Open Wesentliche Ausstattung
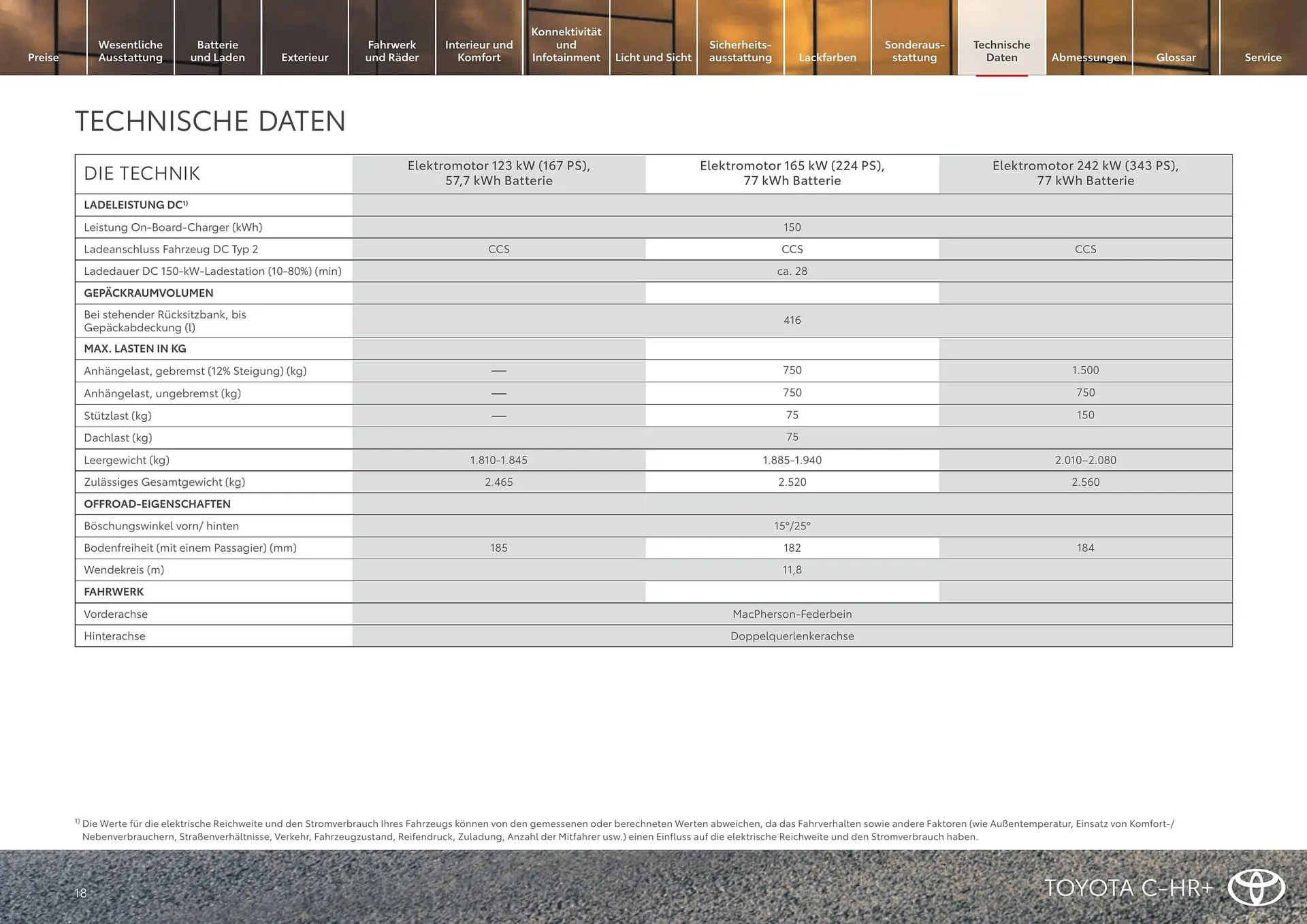1307x924 pixels. 130,51
